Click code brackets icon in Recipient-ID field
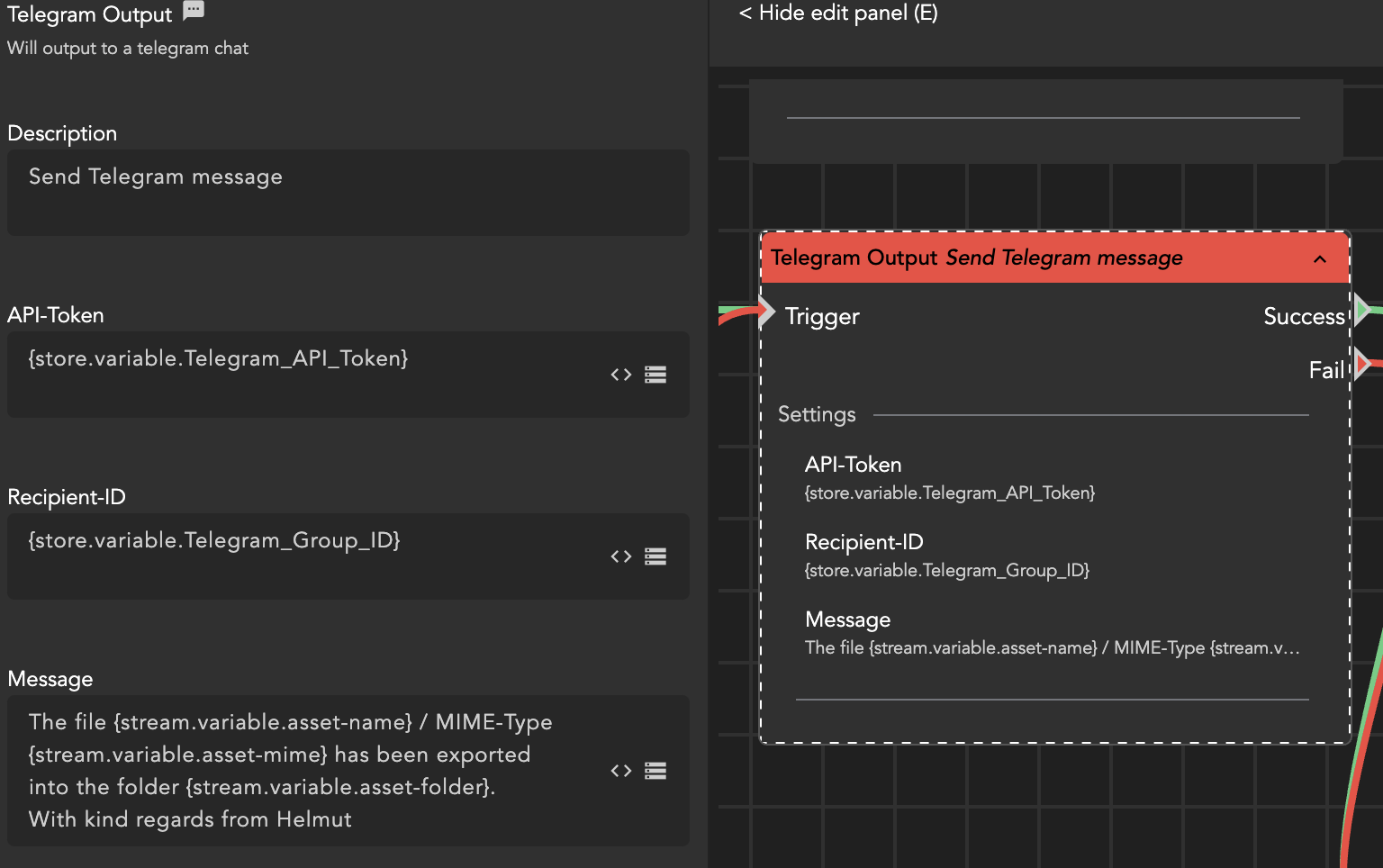 (620, 556)
